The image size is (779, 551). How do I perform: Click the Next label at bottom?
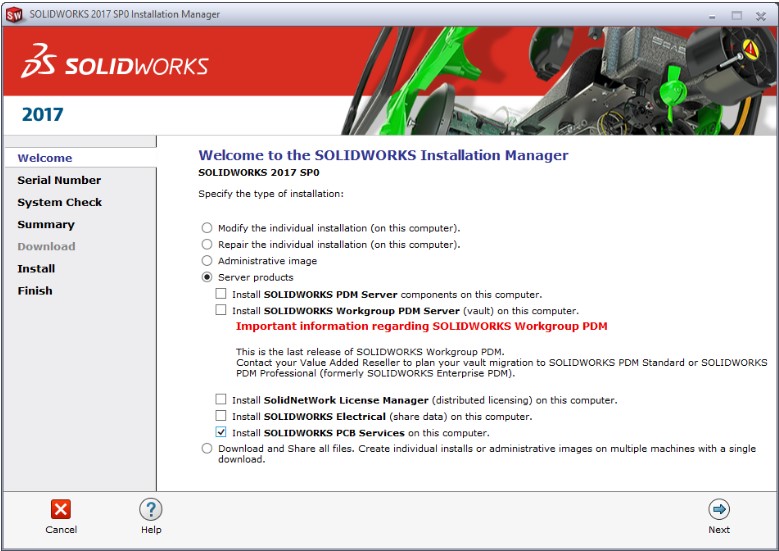(x=719, y=530)
